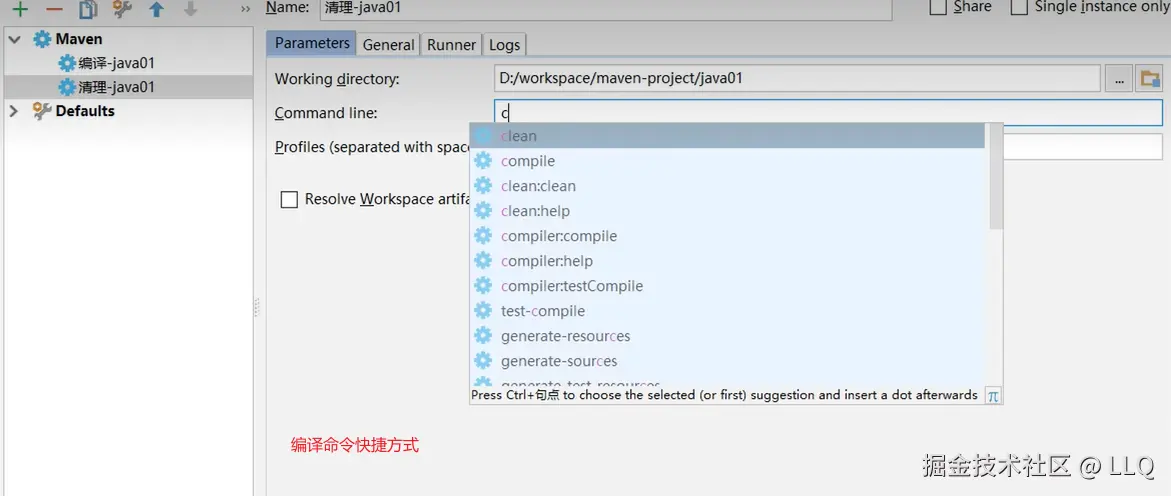Open the Parameters tab
This screenshot has height=496, width=1171.
tap(312, 43)
